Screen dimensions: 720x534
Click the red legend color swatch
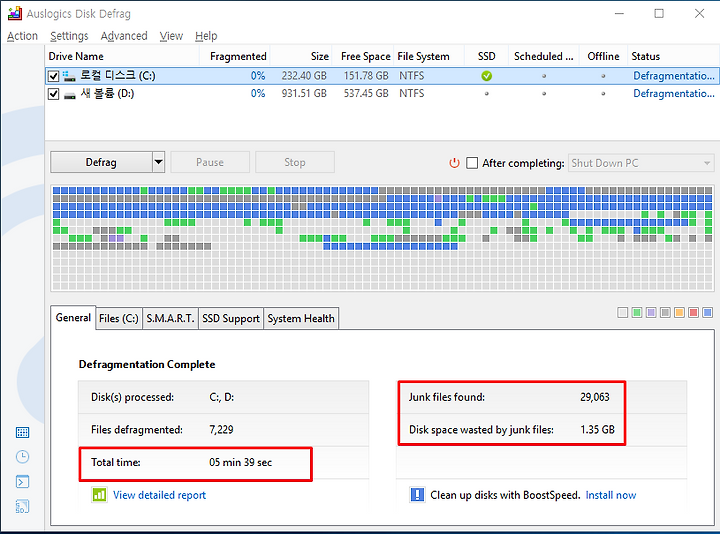(694, 313)
